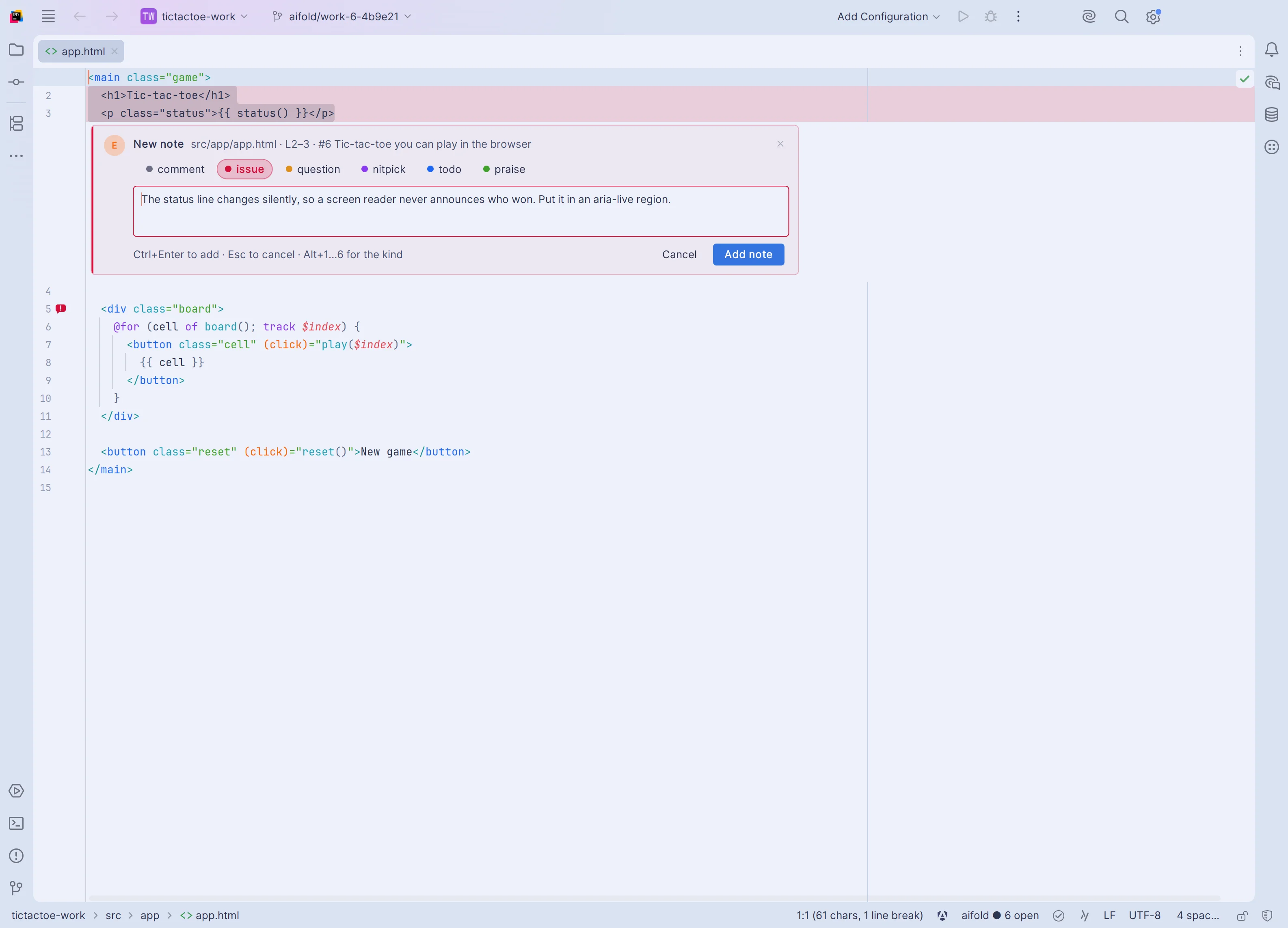
Task: Navigate back with the left arrow
Action: 80,17
